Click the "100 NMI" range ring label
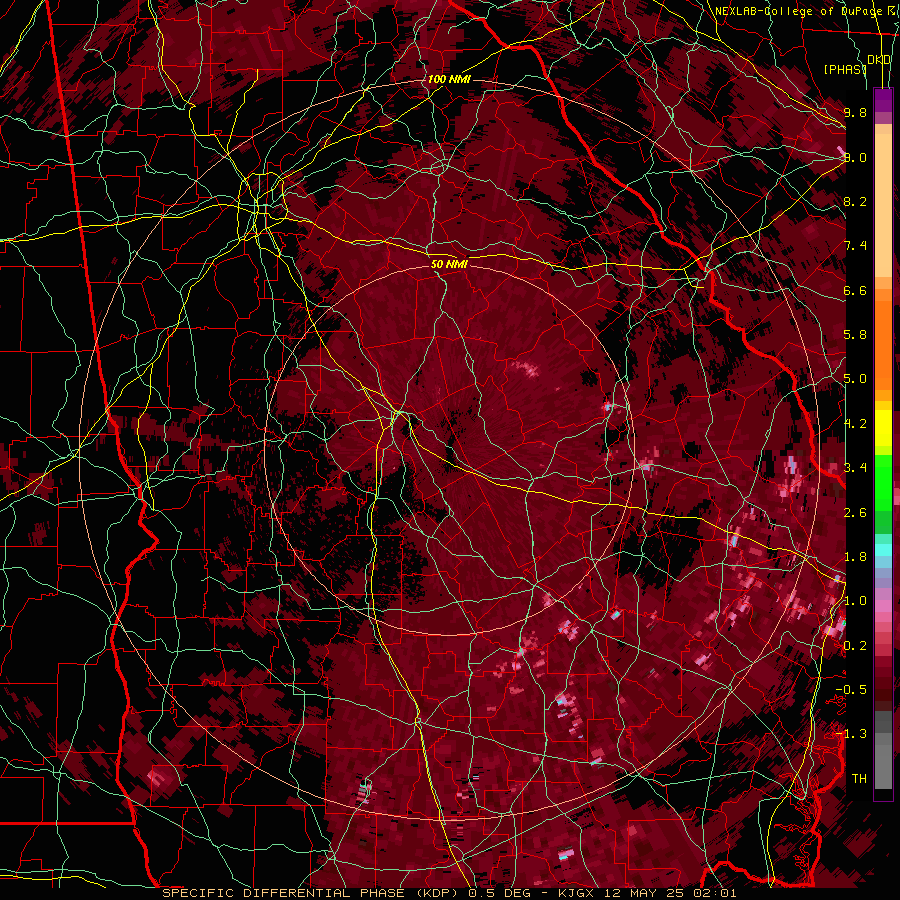This screenshot has height=900, width=900. click(x=449, y=79)
